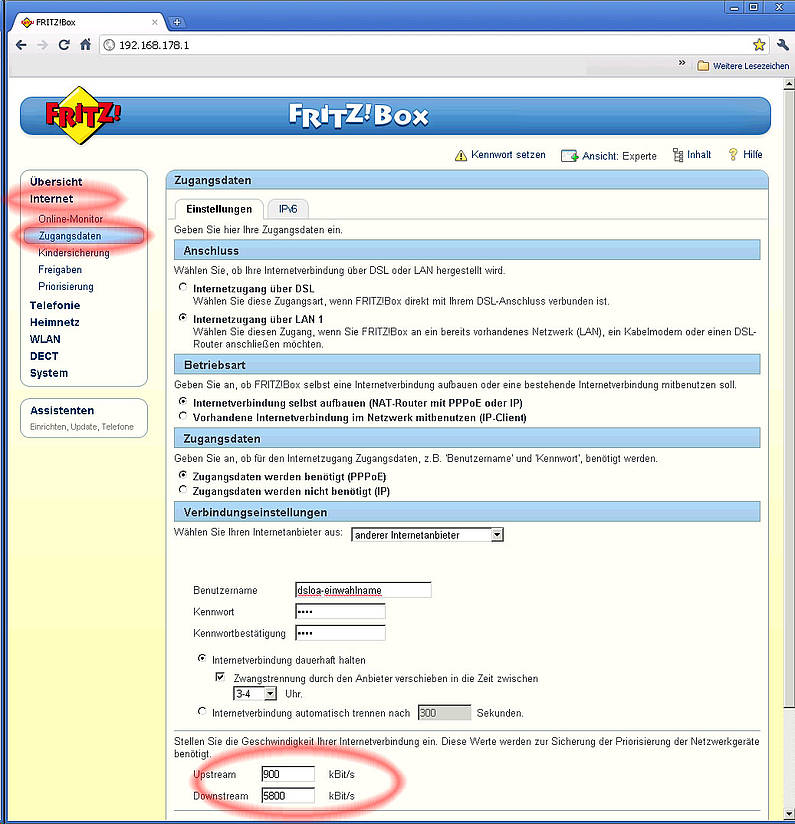Image resolution: width=795 pixels, height=824 pixels.
Task: Click the Downstream kBit/s input field
Action: pyautogui.click(x=288, y=796)
